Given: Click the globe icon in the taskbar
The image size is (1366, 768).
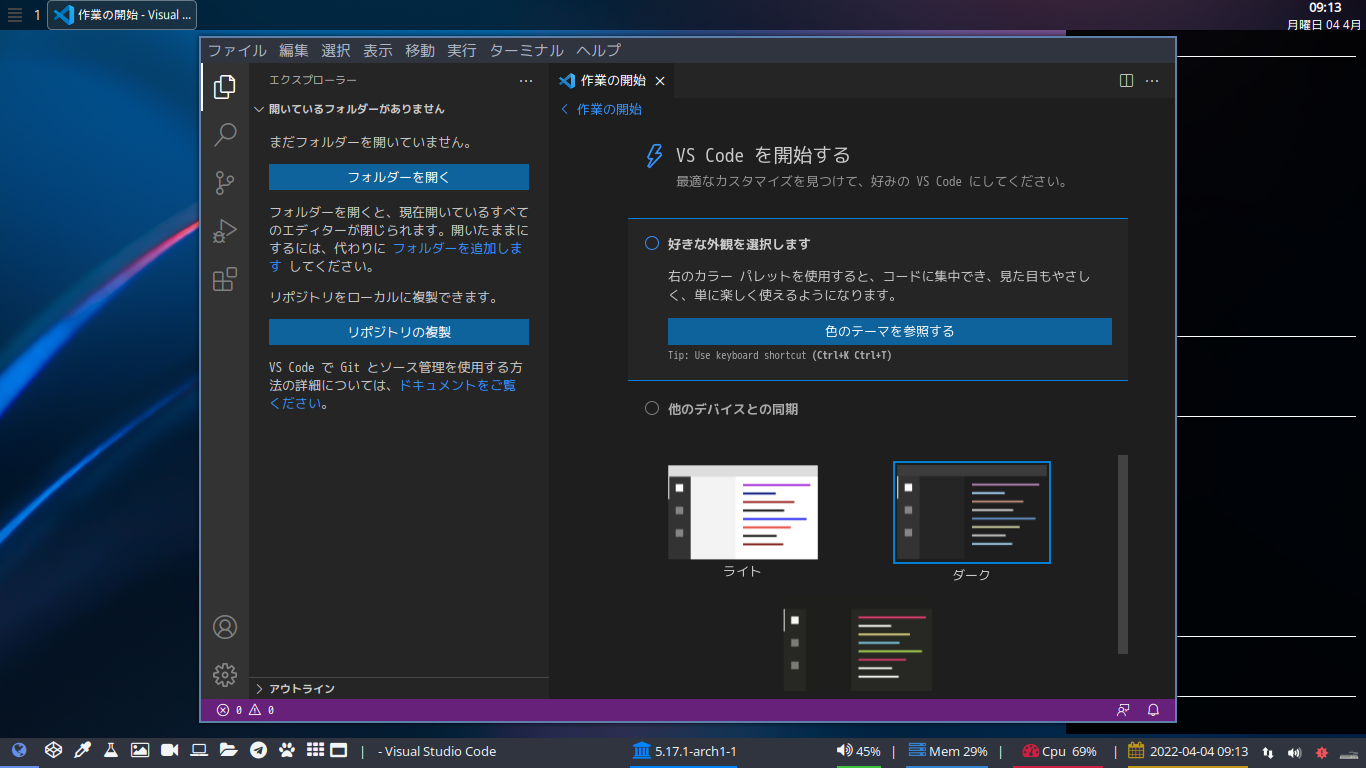Looking at the screenshot, I should [19, 750].
